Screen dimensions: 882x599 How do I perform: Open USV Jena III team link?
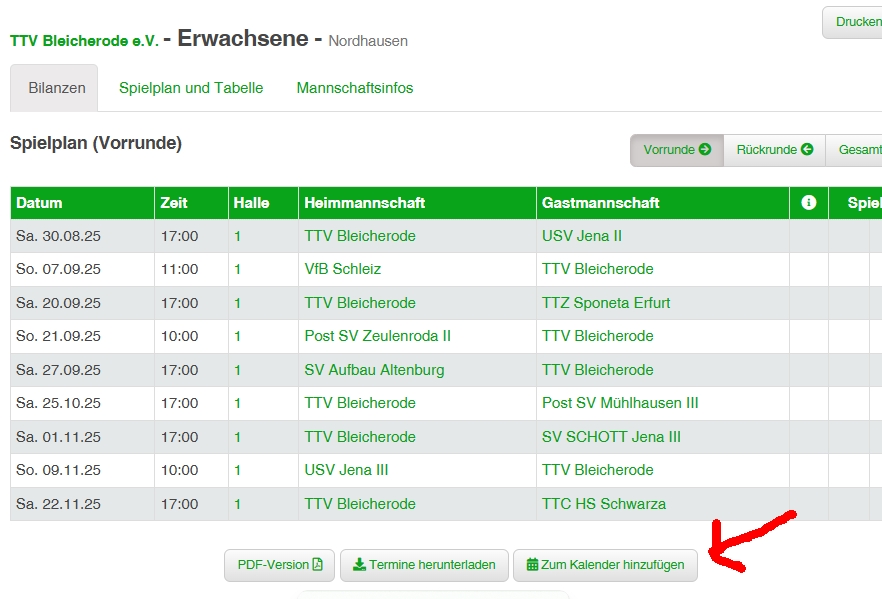click(x=346, y=470)
